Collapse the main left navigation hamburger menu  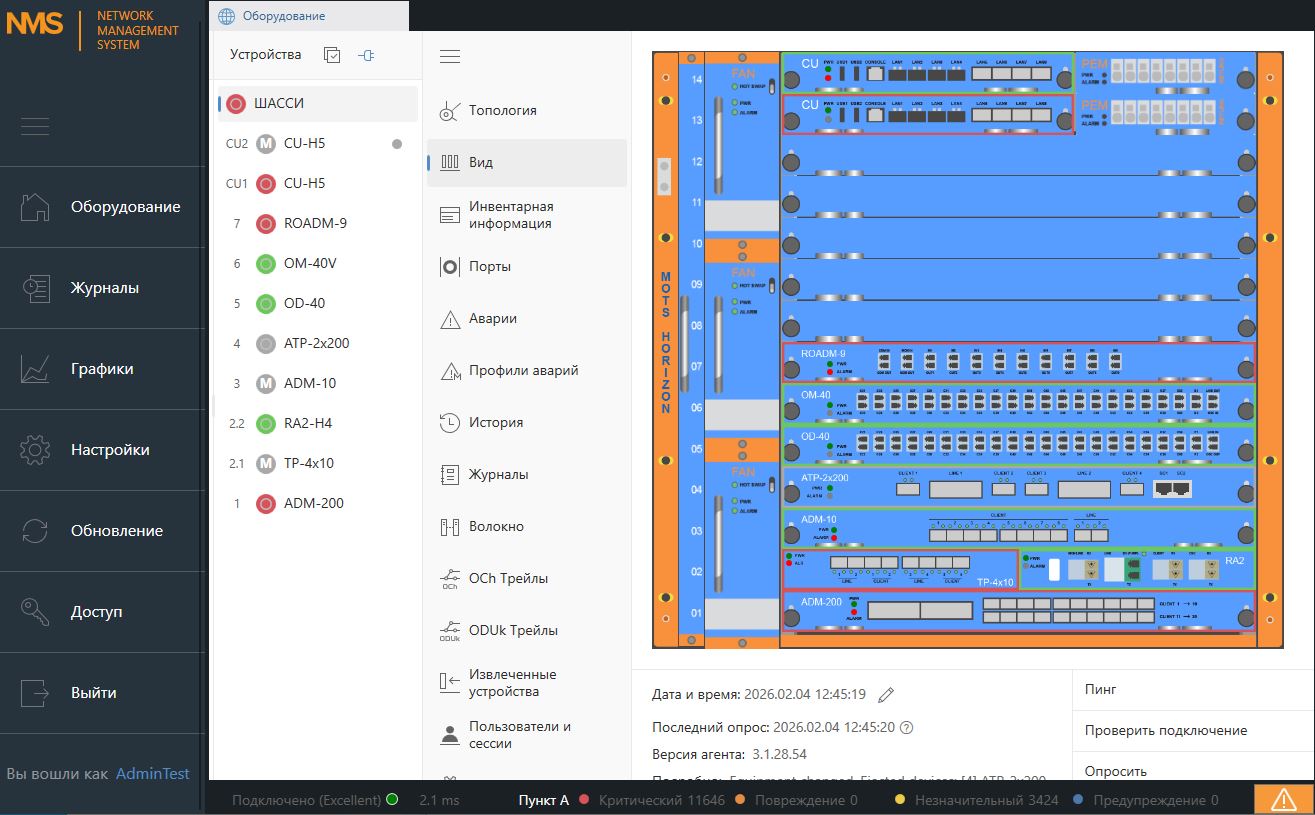point(35,126)
